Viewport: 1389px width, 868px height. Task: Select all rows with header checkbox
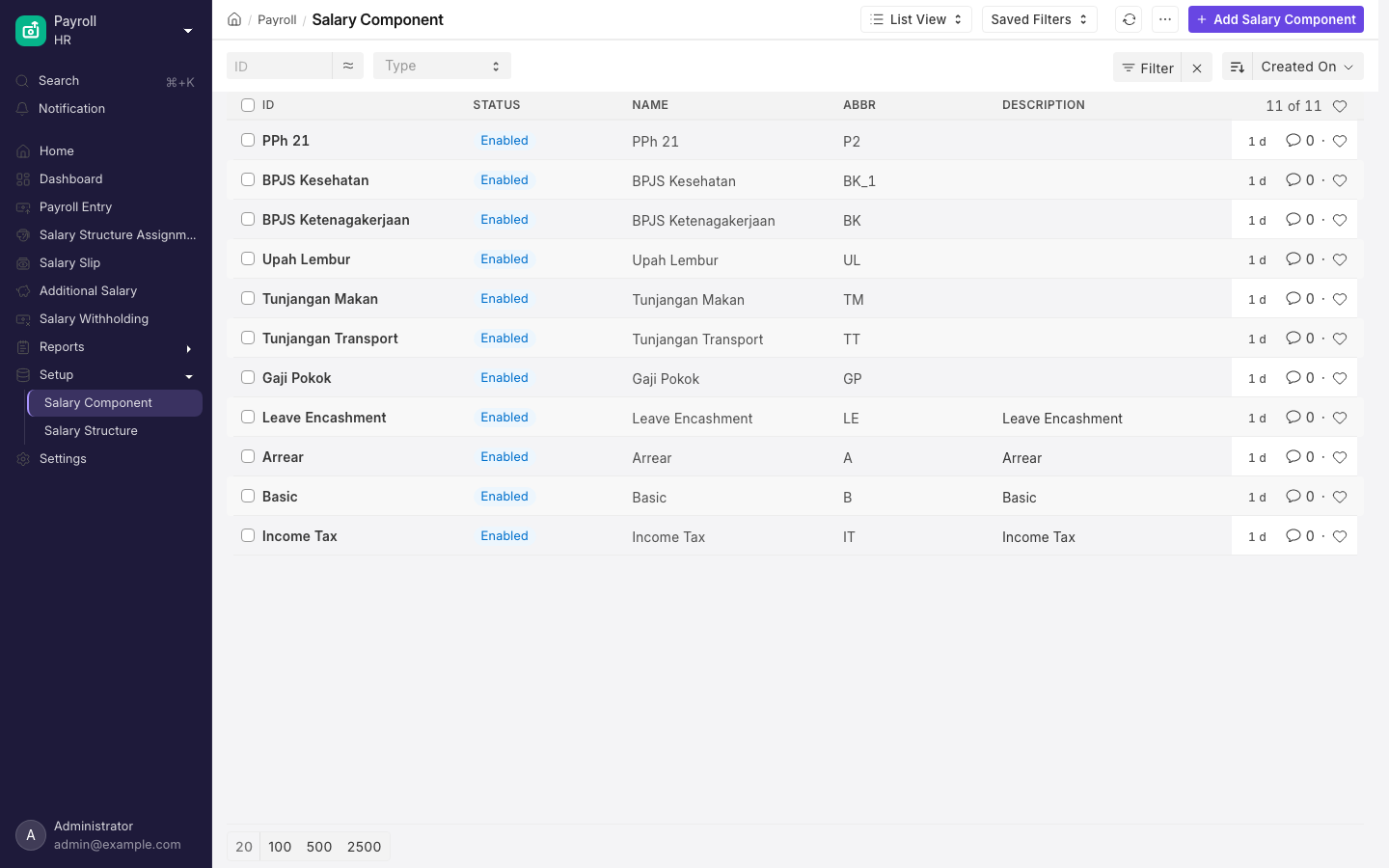[248, 105]
